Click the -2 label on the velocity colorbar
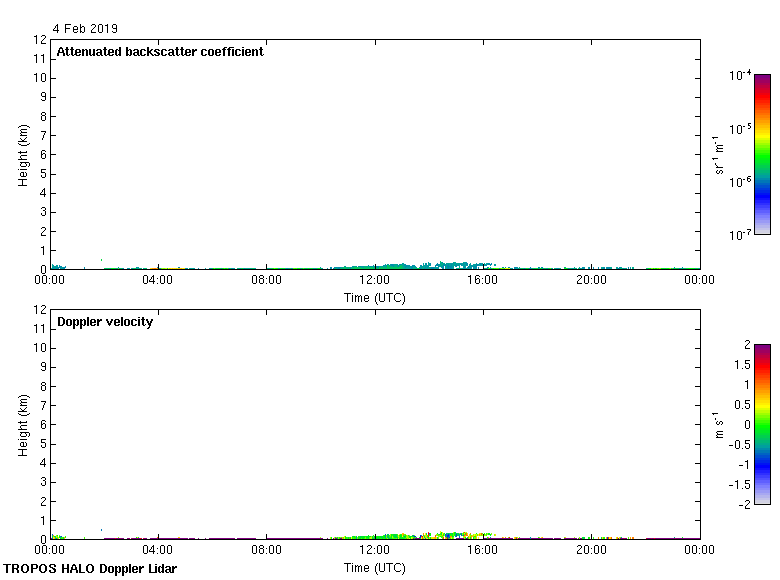This screenshot has height=580, width=780. (745, 504)
